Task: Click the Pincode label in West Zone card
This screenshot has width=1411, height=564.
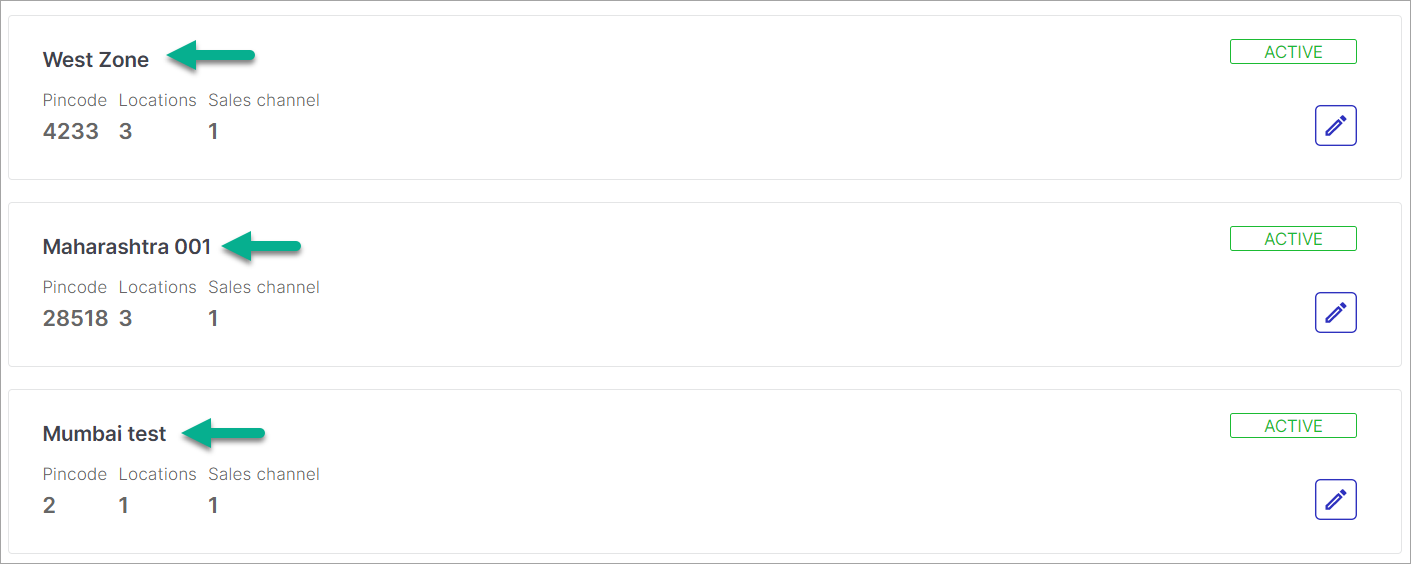Action: click(x=75, y=100)
